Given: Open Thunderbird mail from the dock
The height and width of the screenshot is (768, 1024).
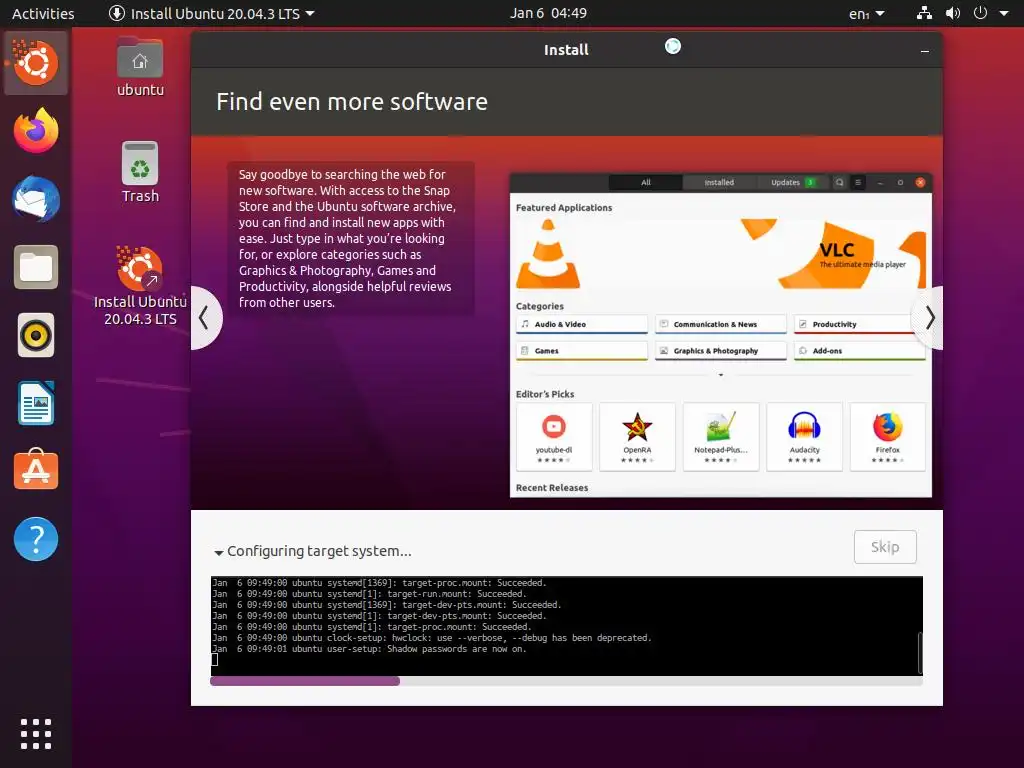Looking at the screenshot, I should [x=36, y=199].
